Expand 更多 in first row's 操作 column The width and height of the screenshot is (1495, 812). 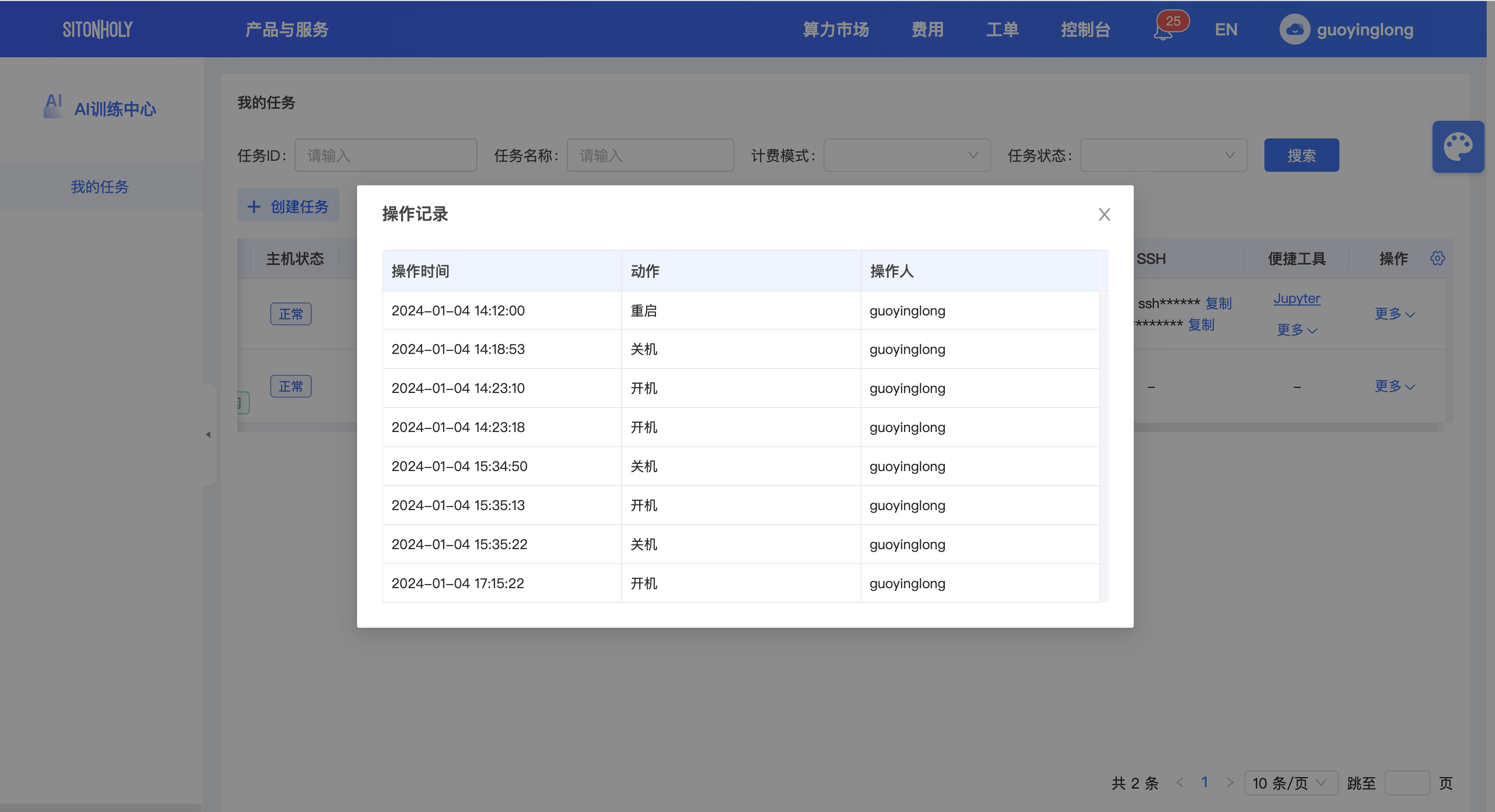coord(1394,314)
